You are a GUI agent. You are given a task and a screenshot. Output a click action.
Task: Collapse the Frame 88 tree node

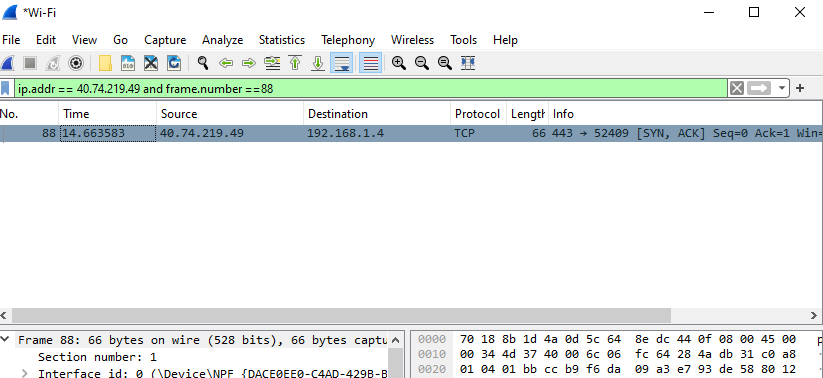[x=6, y=340]
